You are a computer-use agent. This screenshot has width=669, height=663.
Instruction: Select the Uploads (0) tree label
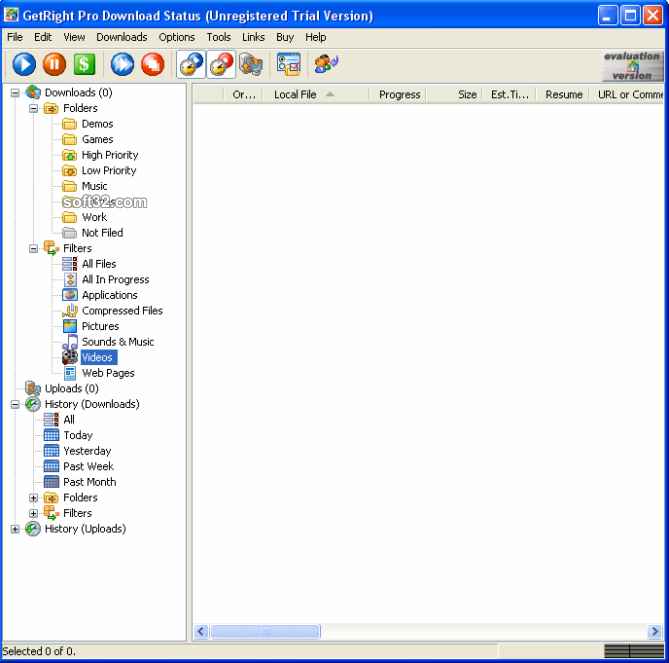72,389
